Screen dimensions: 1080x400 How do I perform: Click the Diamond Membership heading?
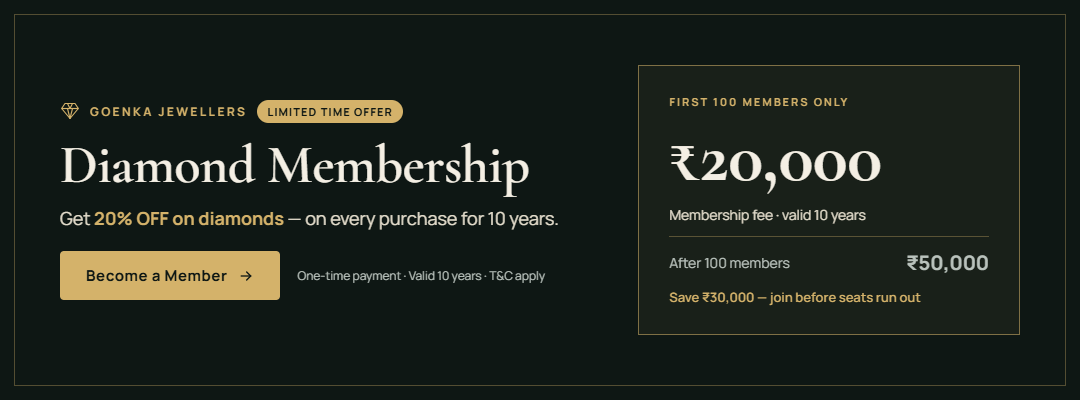click(295, 167)
